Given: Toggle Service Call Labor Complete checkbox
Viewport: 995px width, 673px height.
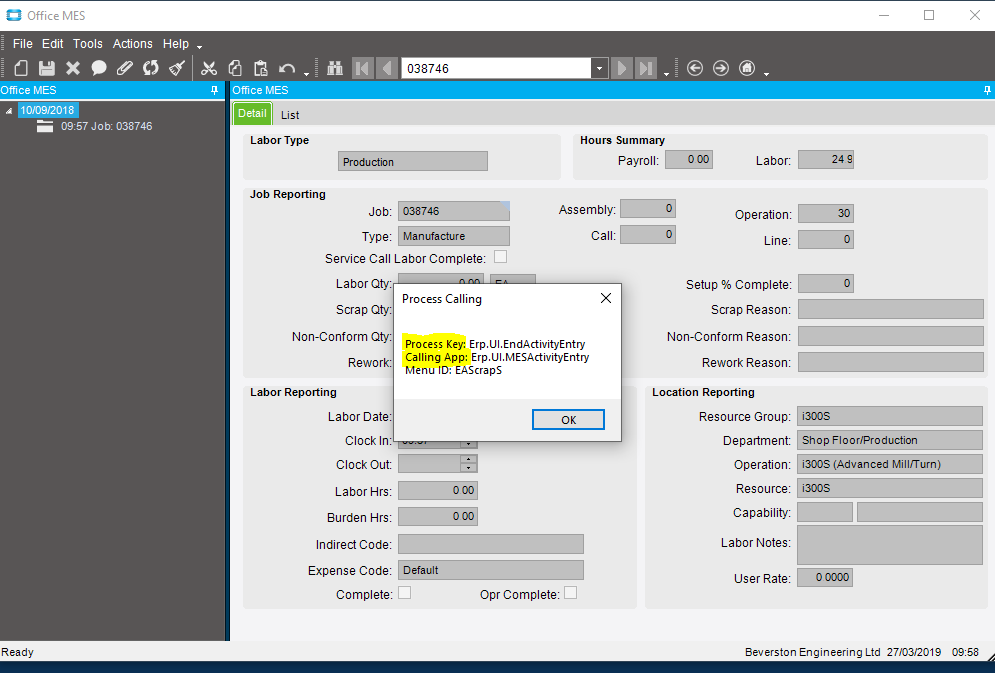Looking at the screenshot, I should [x=501, y=257].
